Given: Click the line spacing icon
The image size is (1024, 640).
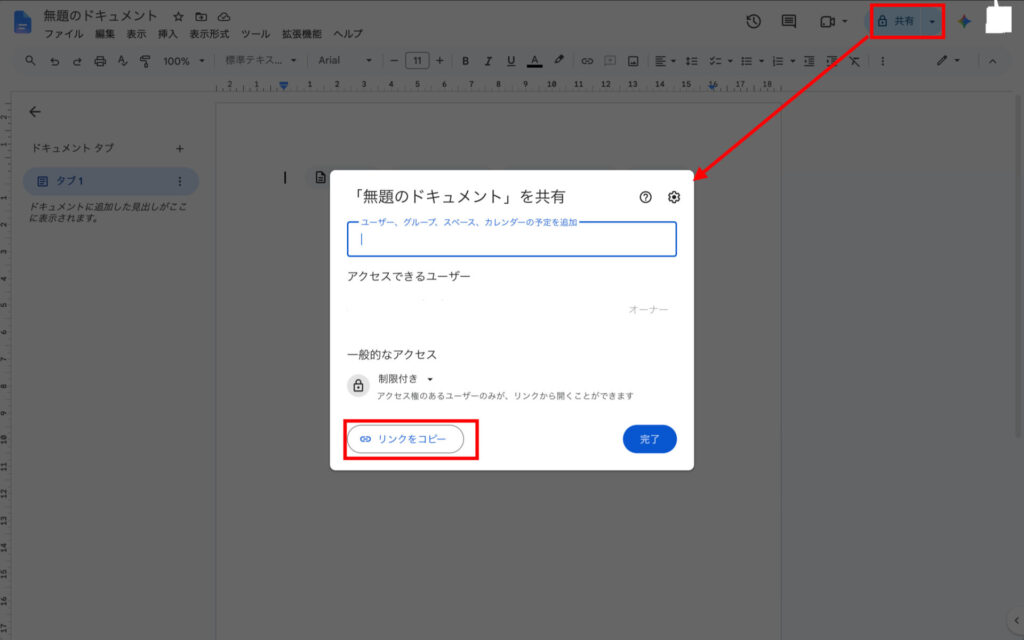Looking at the screenshot, I should [692, 61].
